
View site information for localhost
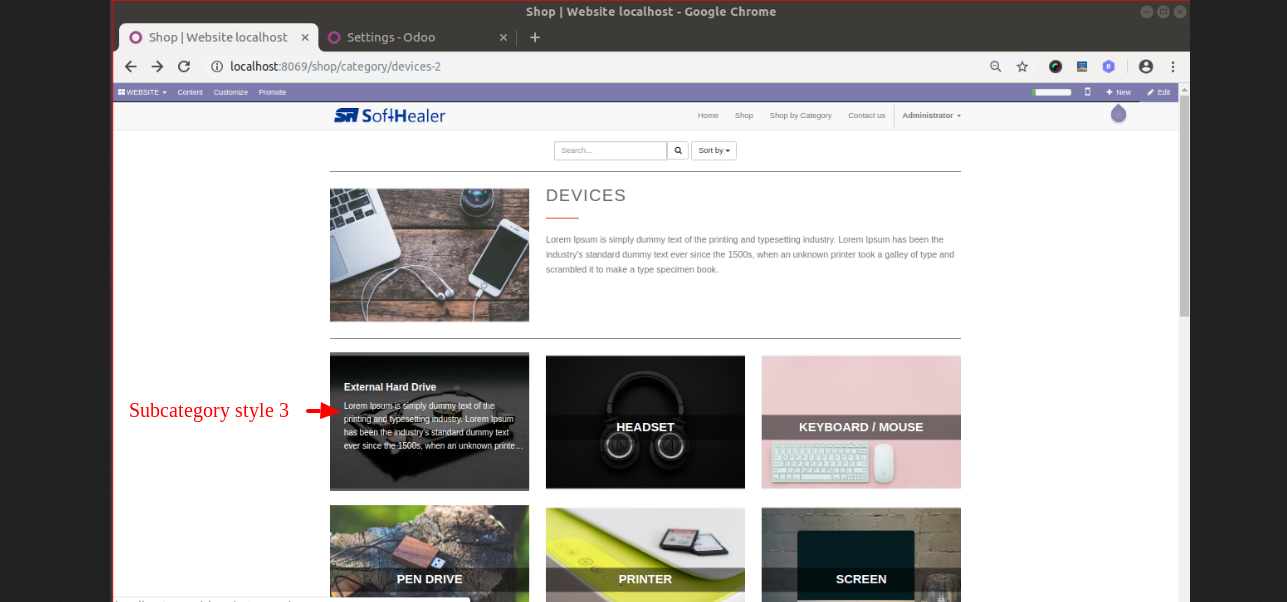point(216,67)
